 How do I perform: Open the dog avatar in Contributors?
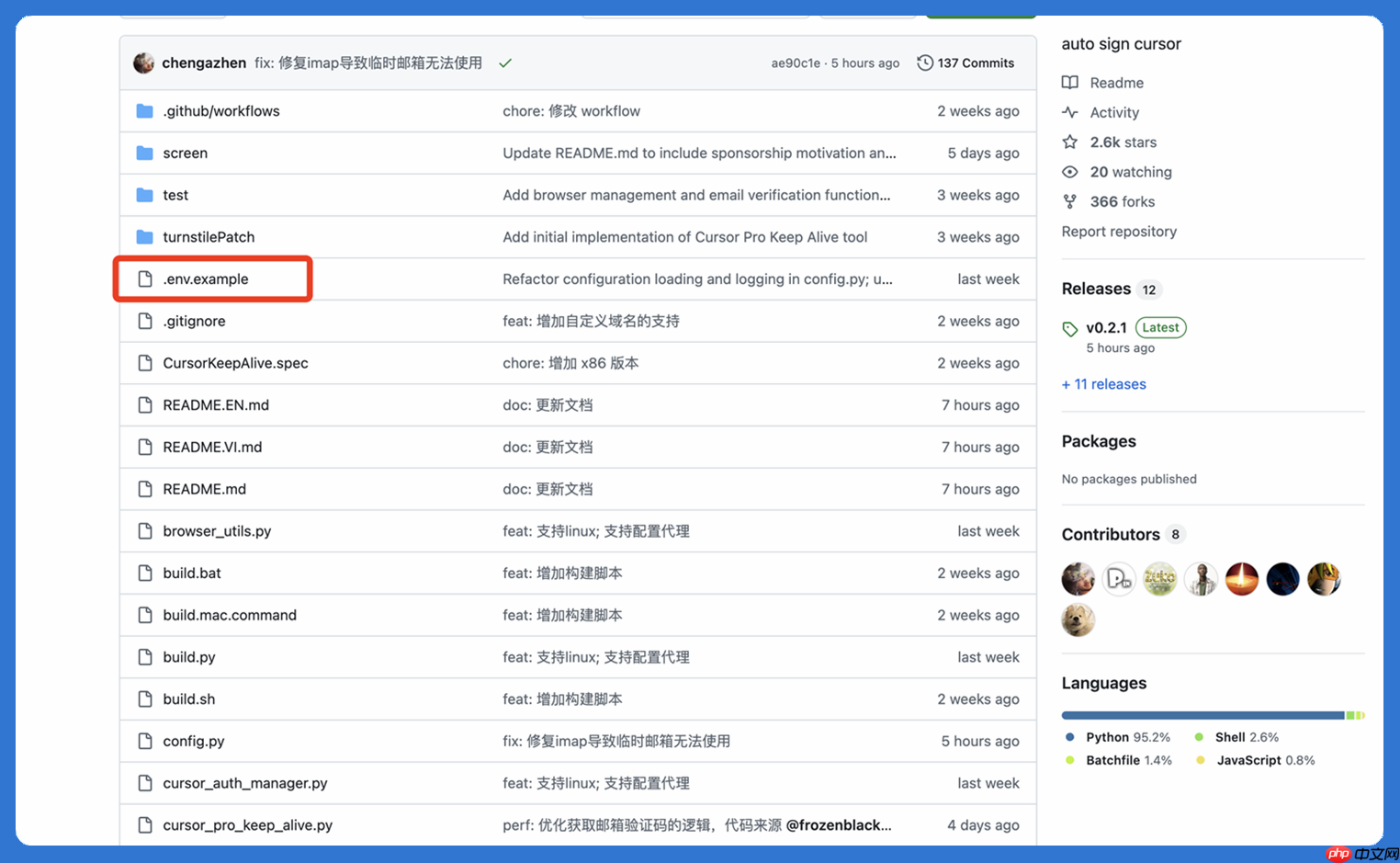1078,620
